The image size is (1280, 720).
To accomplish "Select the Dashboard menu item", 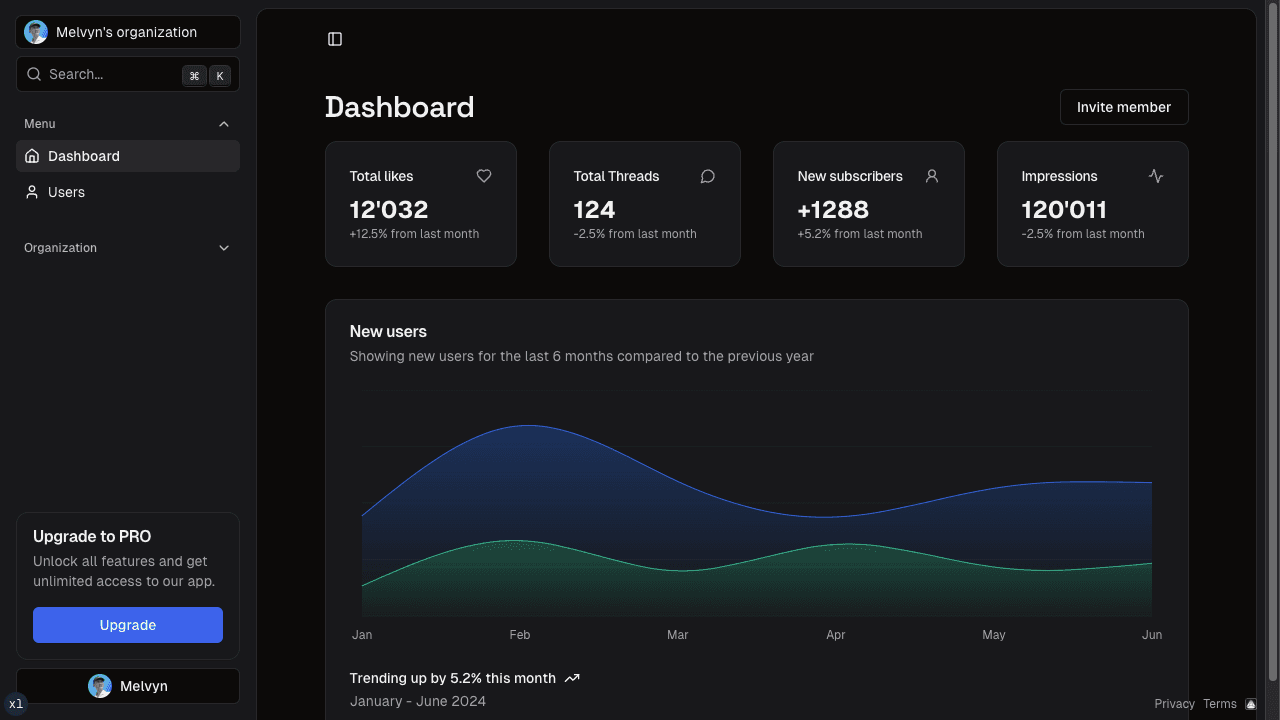I will [x=84, y=156].
